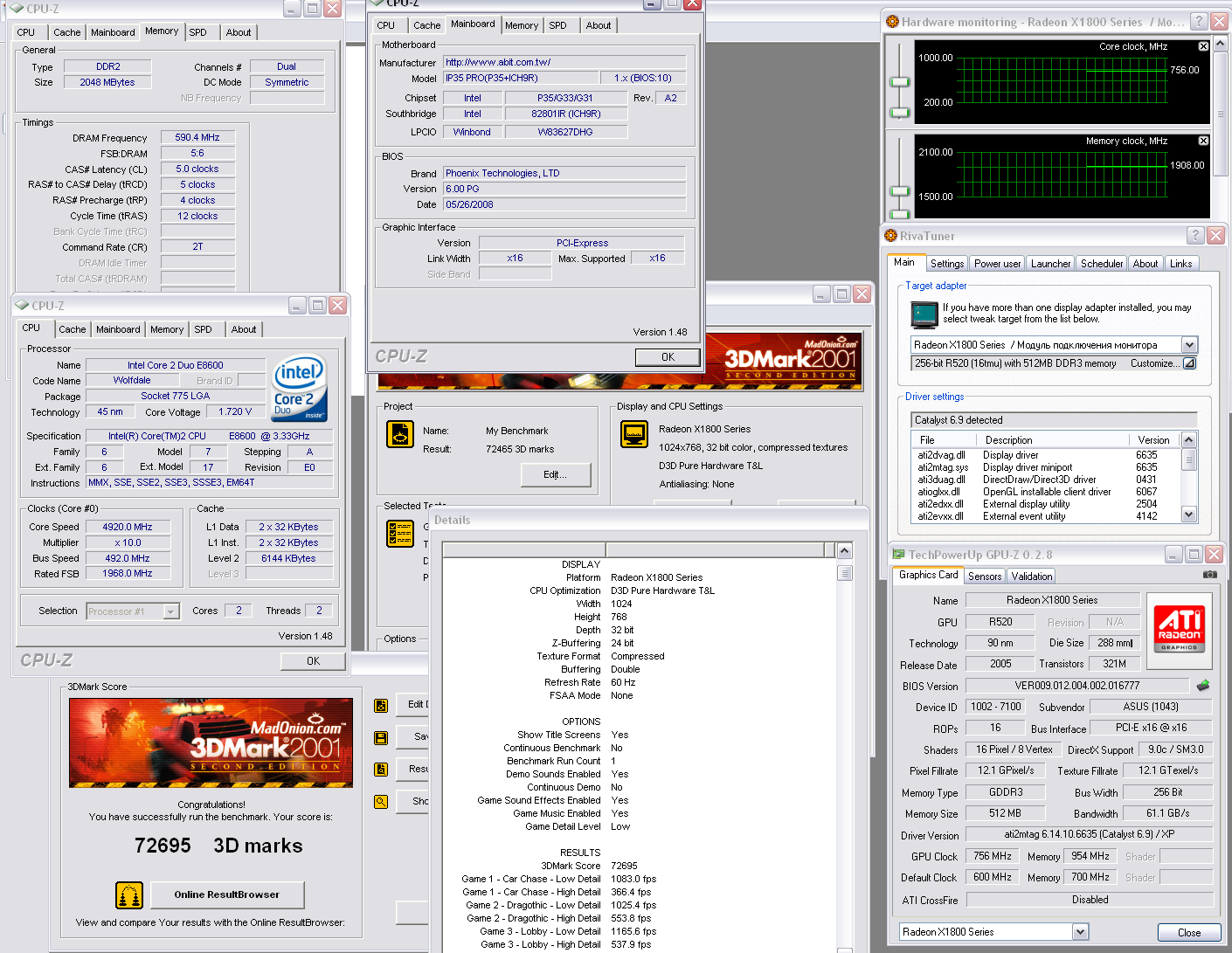Image resolution: width=1232 pixels, height=953 pixels.
Task: Click the Hardware monitoring gear title icon
Action: [x=892, y=22]
